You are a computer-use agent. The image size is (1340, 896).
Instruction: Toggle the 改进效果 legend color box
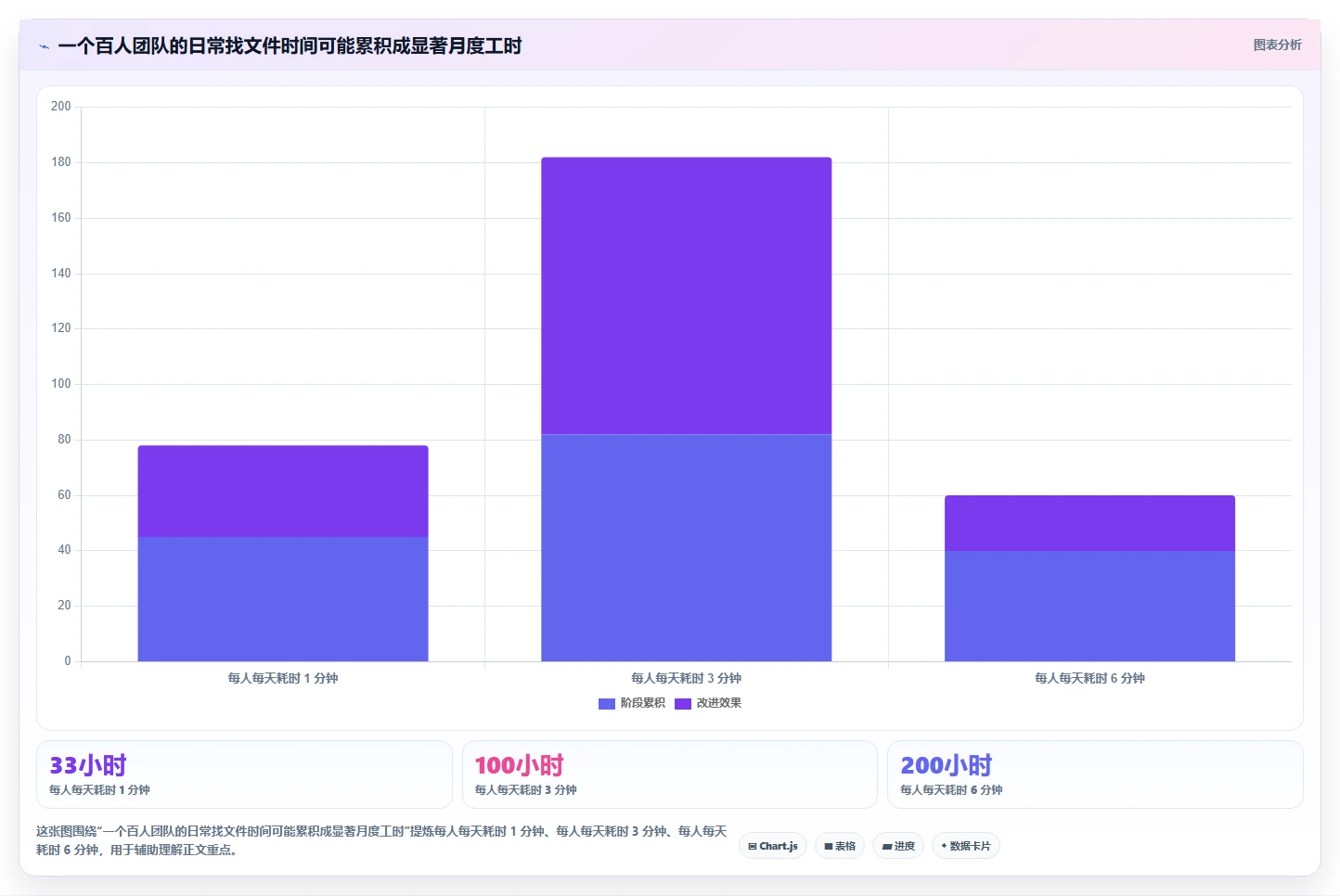(683, 703)
